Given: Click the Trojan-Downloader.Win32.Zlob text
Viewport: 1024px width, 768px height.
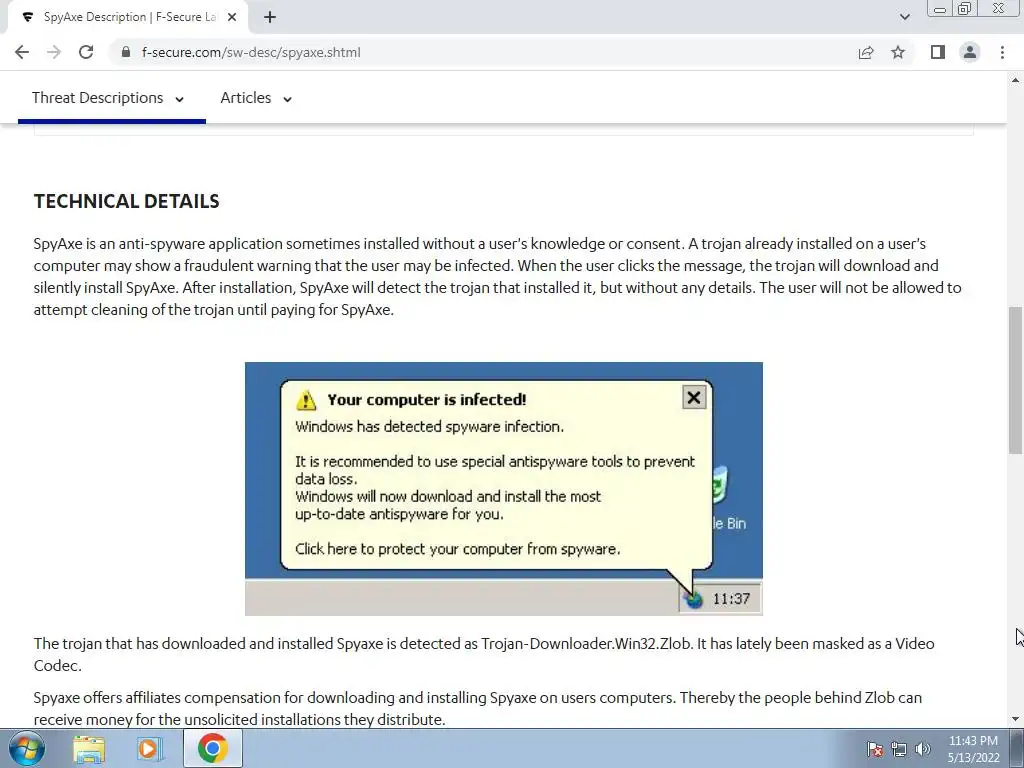Looking at the screenshot, I should click(x=586, y=643).
